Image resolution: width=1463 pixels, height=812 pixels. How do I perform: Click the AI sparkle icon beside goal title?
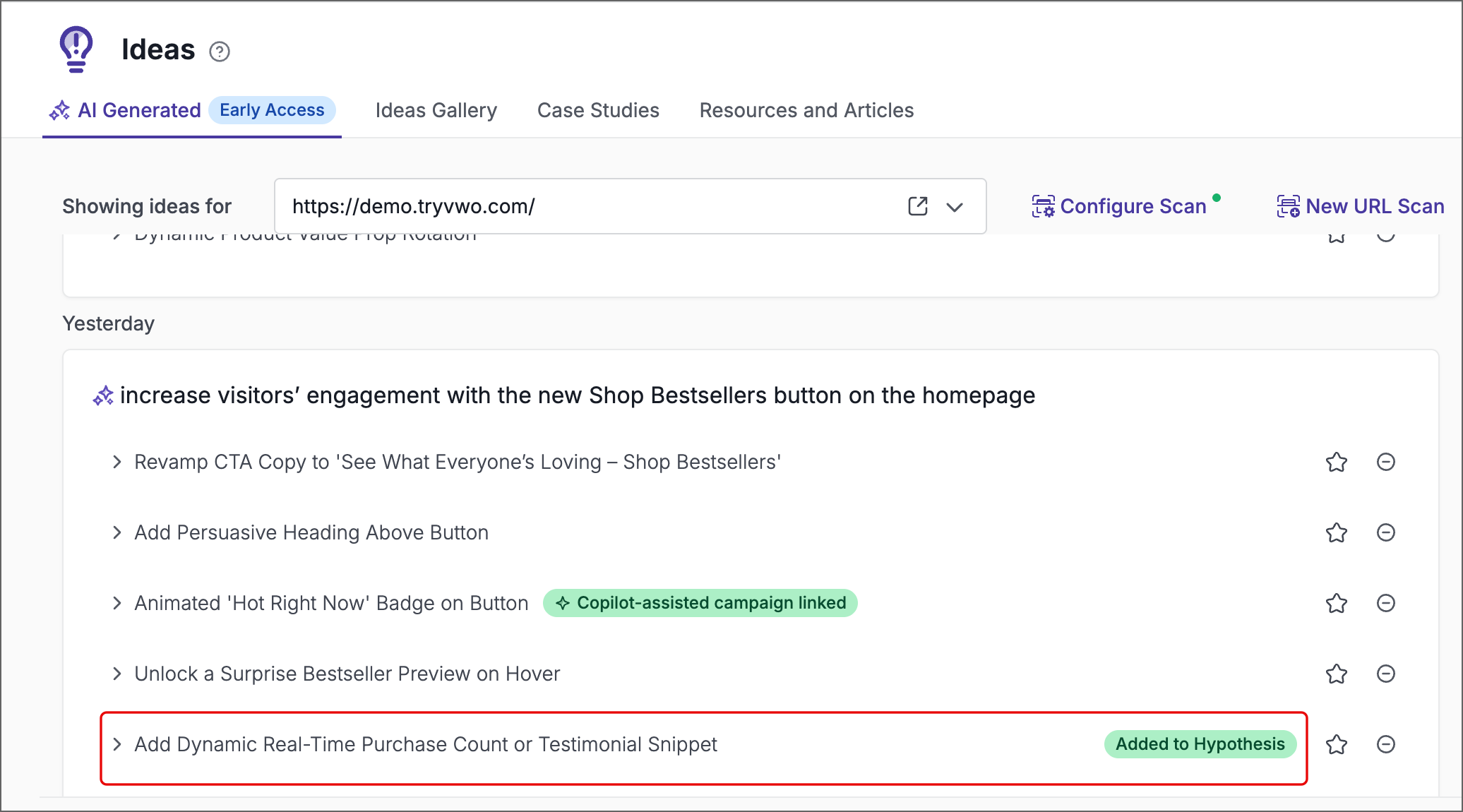click(103, 395)
